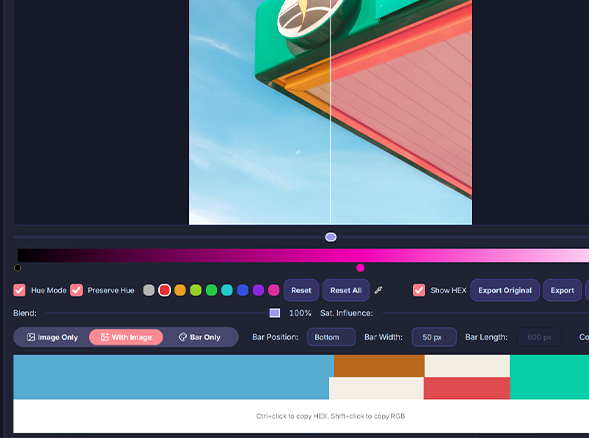The height and width of the screenshot is (438, 589).
Task: Click the image comparison slider handle
Action: [331, 237]
